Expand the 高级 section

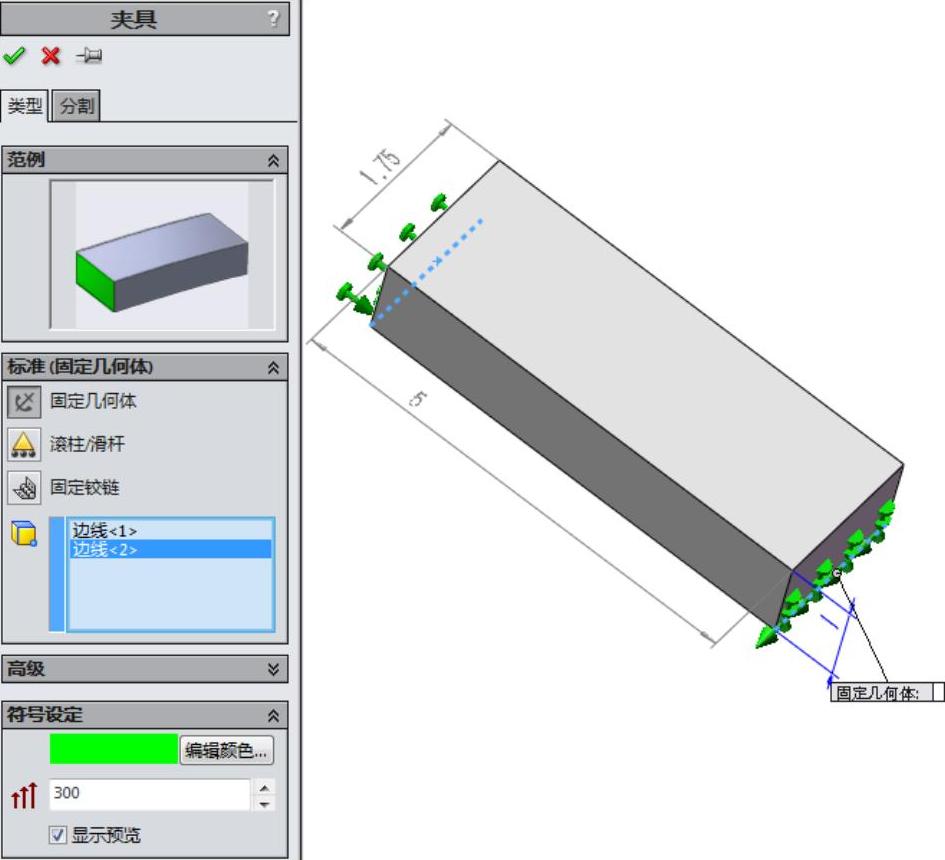pyautogui.click(x=273, y=669)
